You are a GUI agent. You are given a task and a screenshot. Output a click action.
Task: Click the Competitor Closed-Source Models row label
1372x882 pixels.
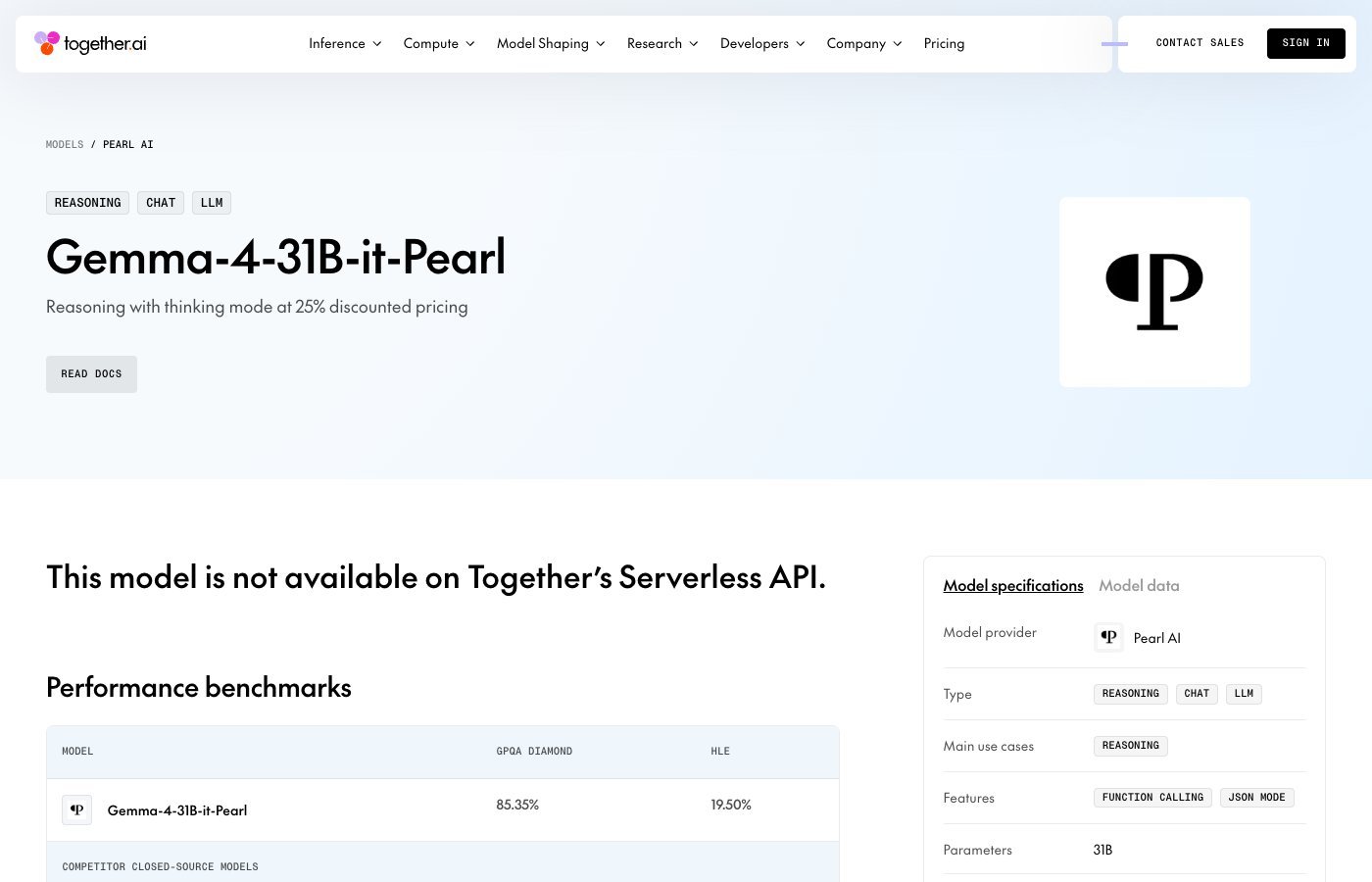click(161, 867)
